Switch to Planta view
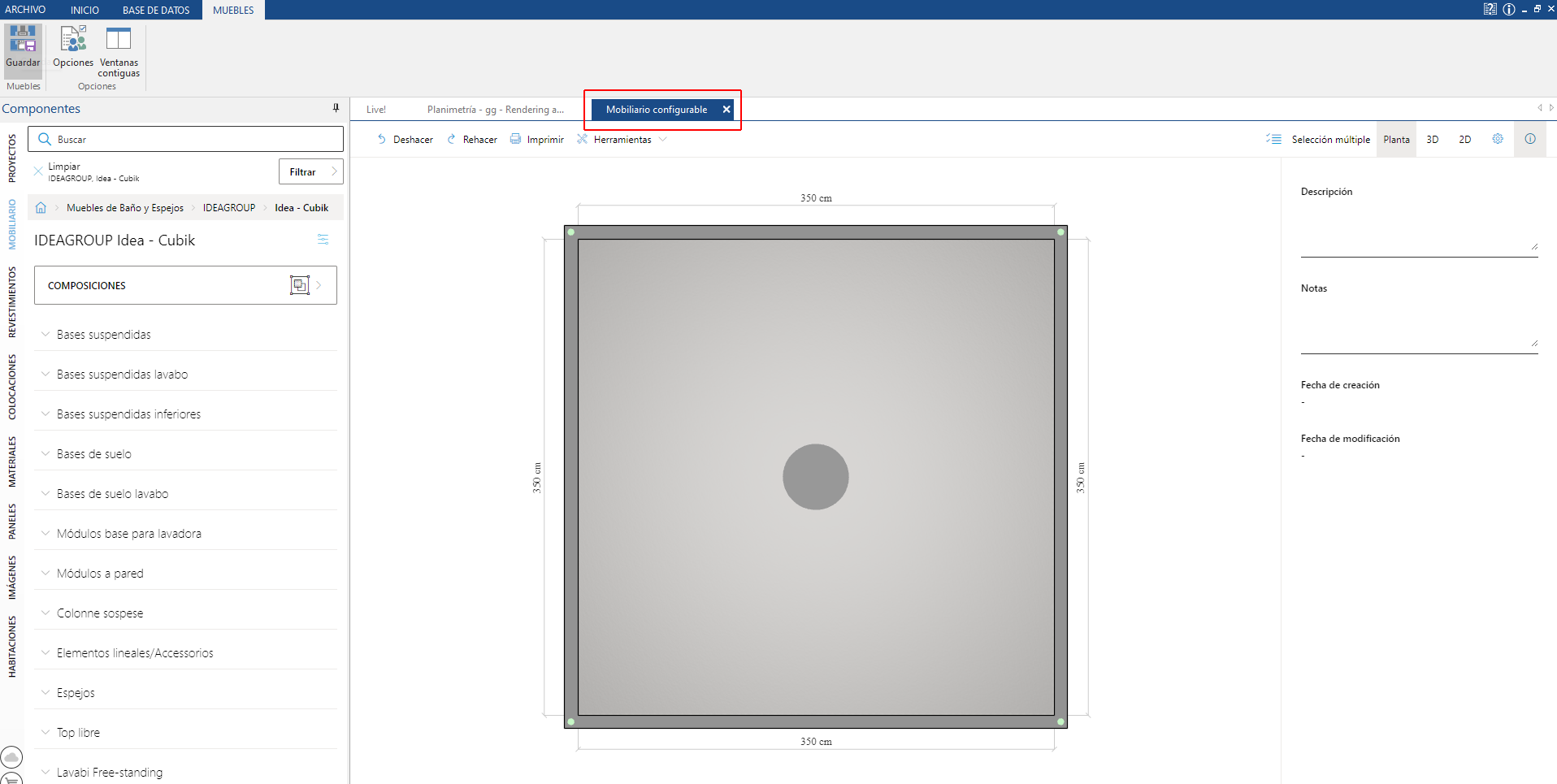The image size is (1557, 784). point(1396,140)
